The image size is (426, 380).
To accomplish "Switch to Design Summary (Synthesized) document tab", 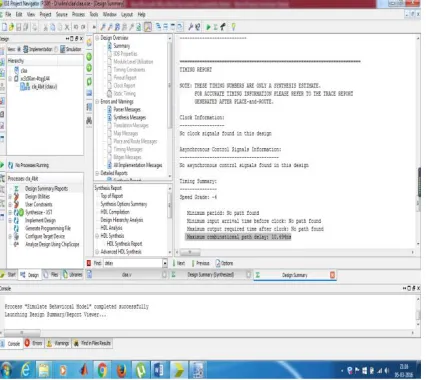I will [211, 275].
